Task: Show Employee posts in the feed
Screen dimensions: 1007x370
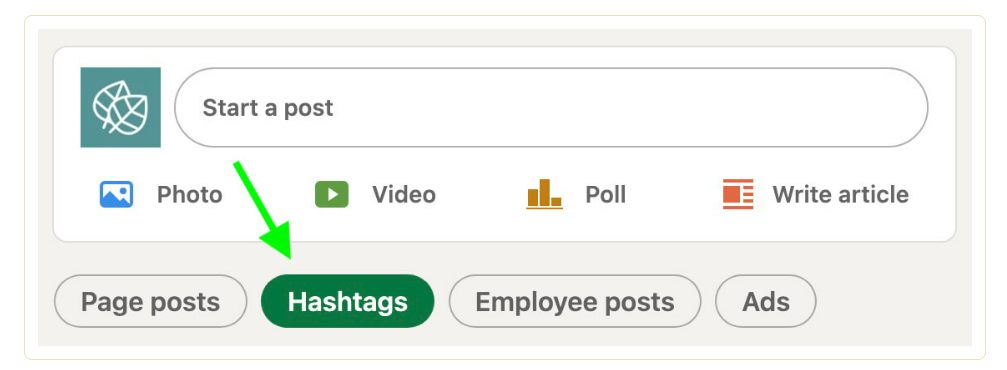Action: [x=575, y=301]
